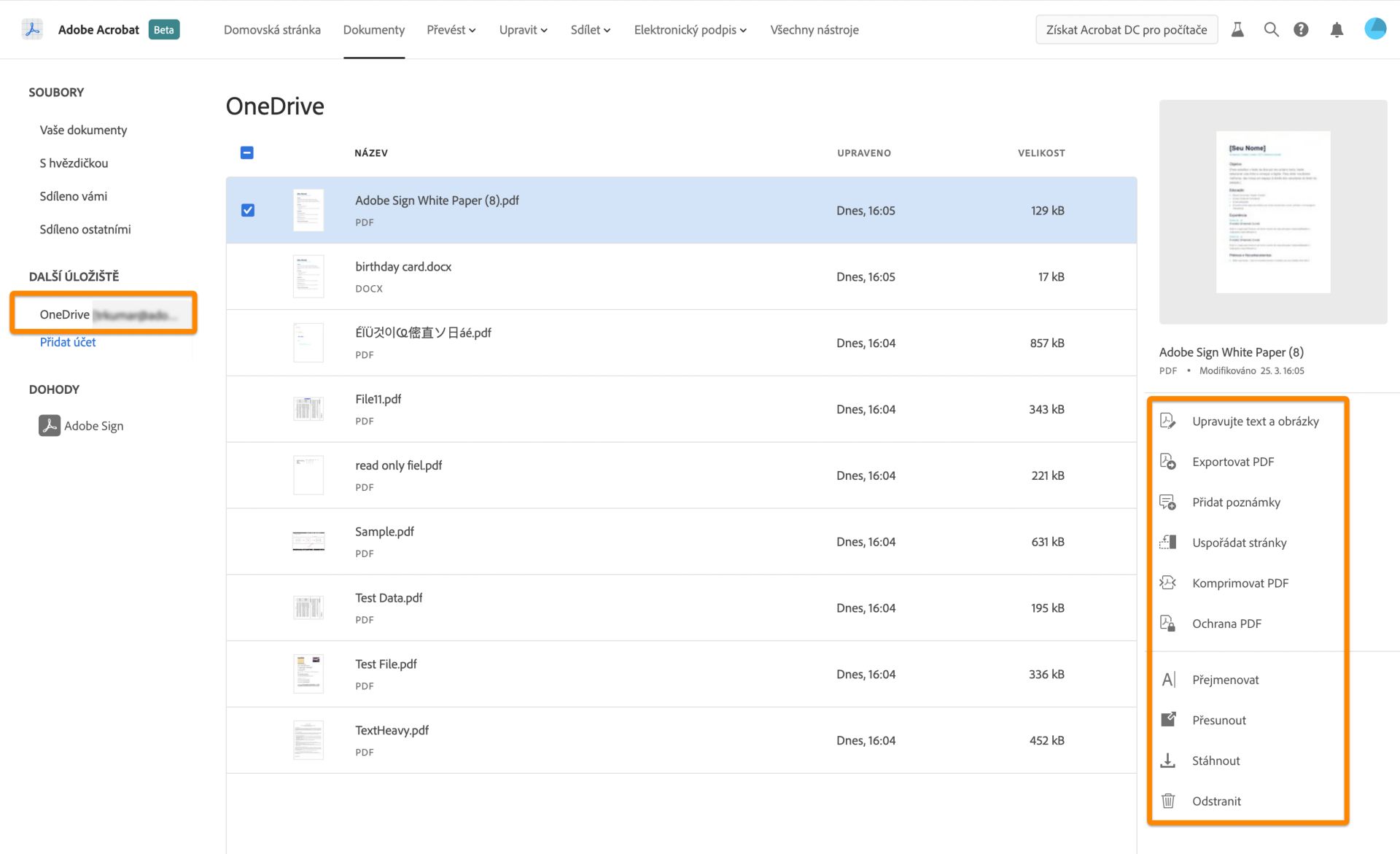This screenshot has height=854, width=1400.
Task: Open the beta experiments flask icon
Action: point(1237,29)
